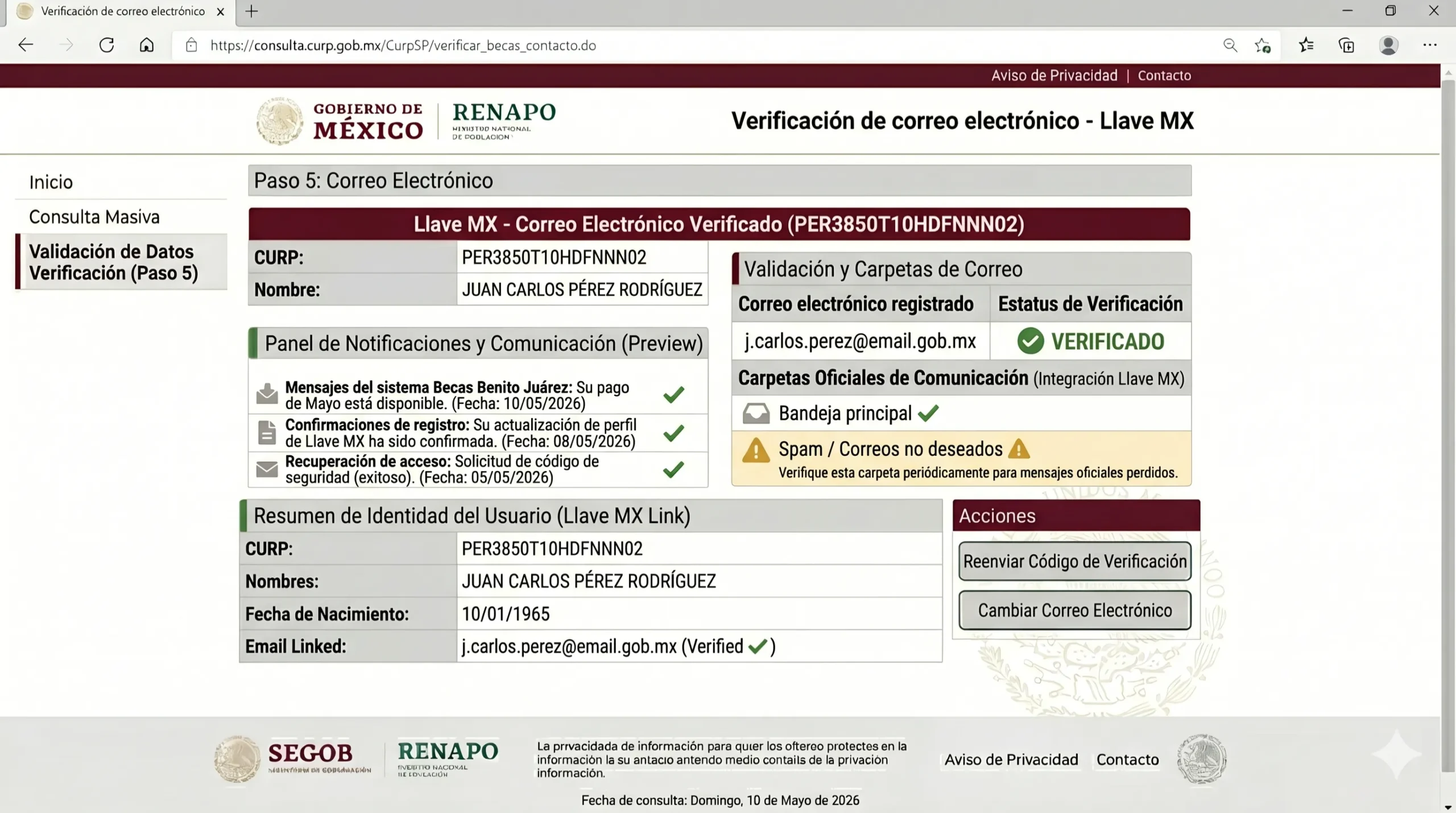Click registered email j.carlos.perez@email.gob.mx in validation table
This screenshot has width=1456, height=813.
(860, 341)
